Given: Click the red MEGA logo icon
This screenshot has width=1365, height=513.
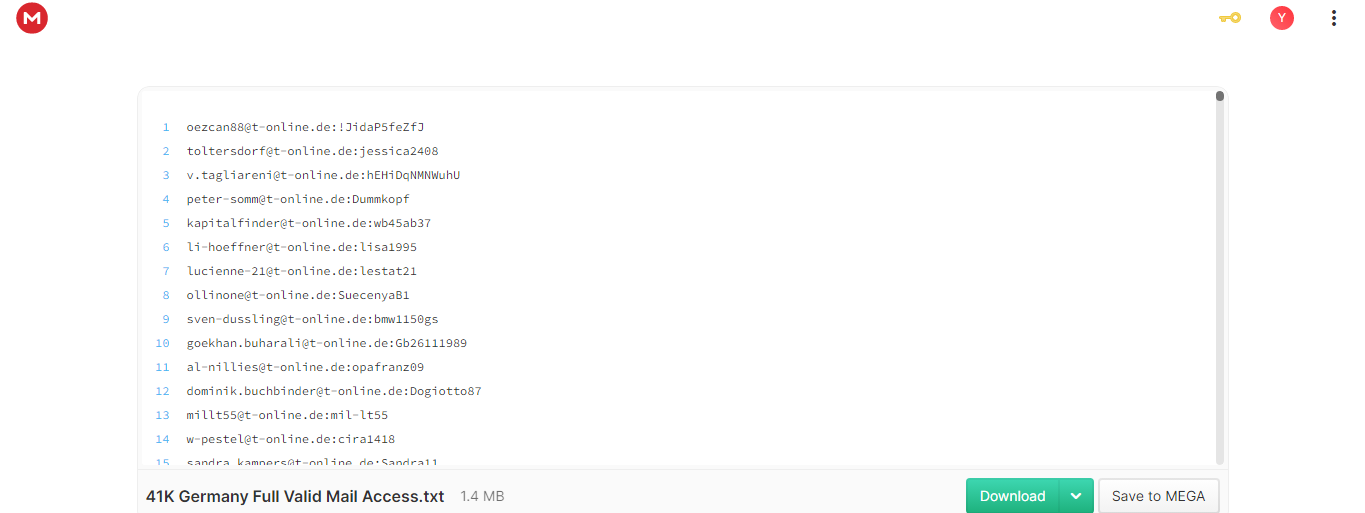Looking at the screenshot, I should tap(32, 18).
